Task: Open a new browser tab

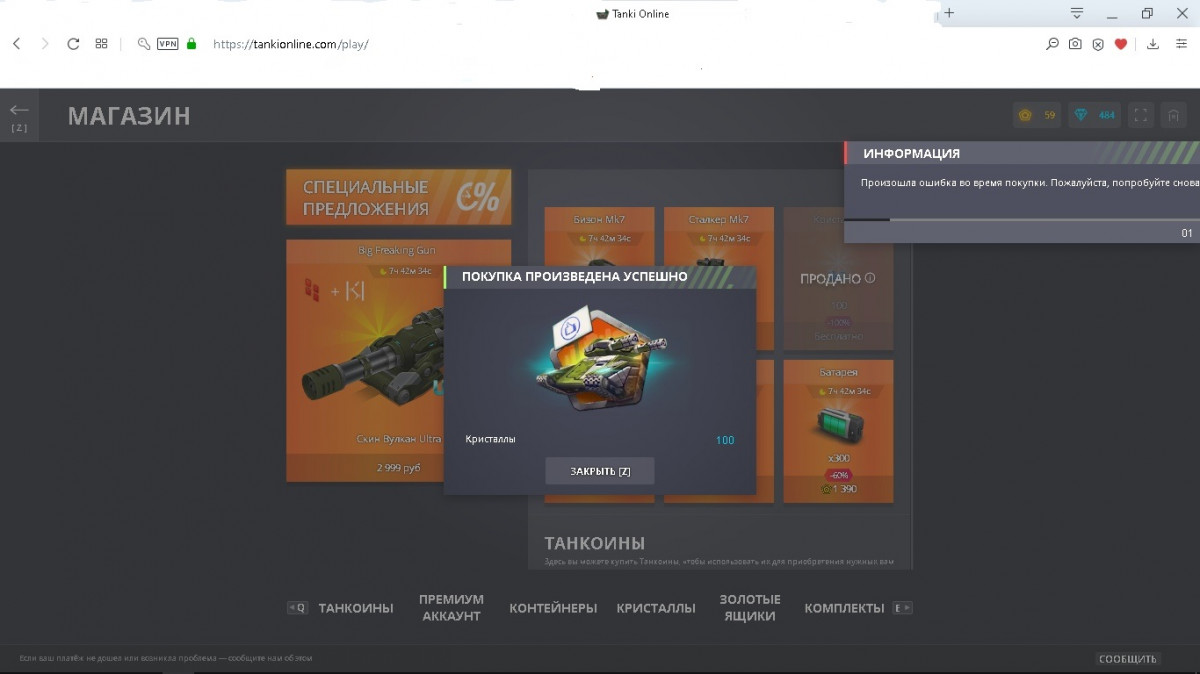Action: pyautogui.click(x=949, y=13)
